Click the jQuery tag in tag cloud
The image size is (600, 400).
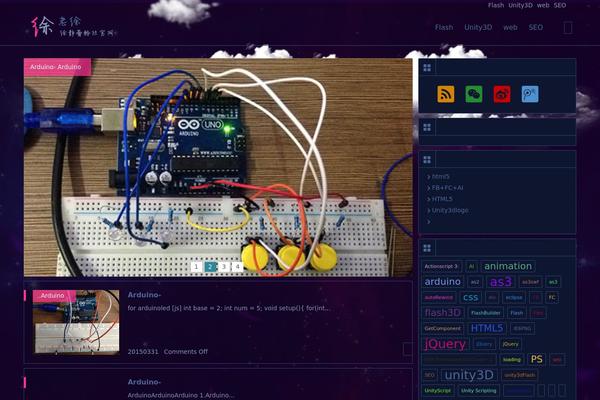pos(445,344)
